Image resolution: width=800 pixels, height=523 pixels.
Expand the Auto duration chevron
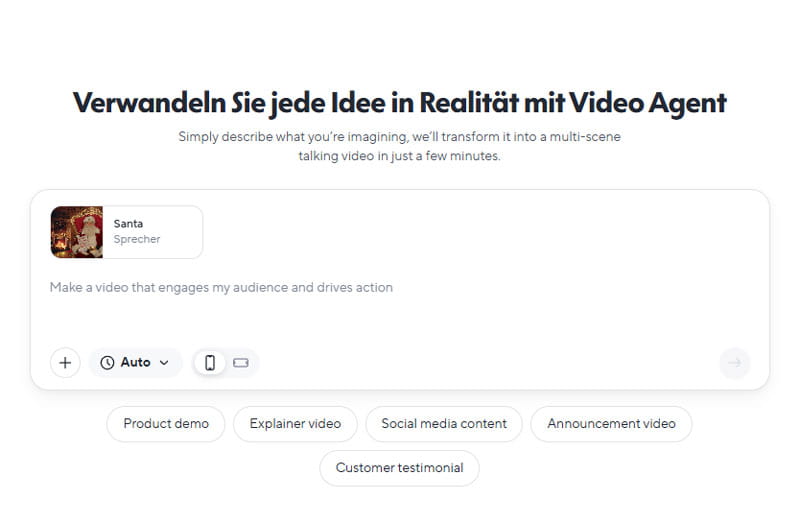tap(164, 363)
